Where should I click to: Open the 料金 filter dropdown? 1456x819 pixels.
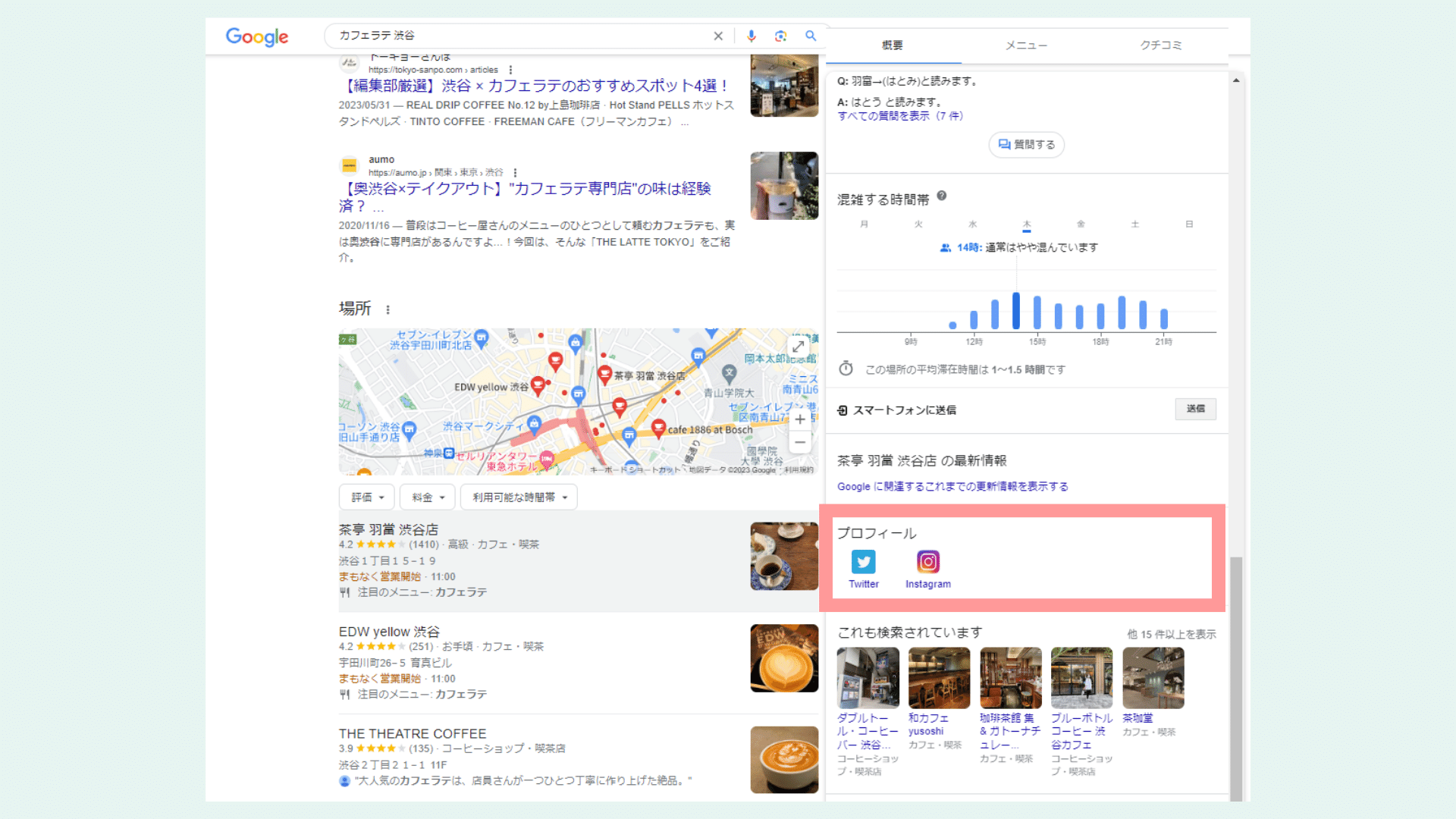(x=428, y=497)
